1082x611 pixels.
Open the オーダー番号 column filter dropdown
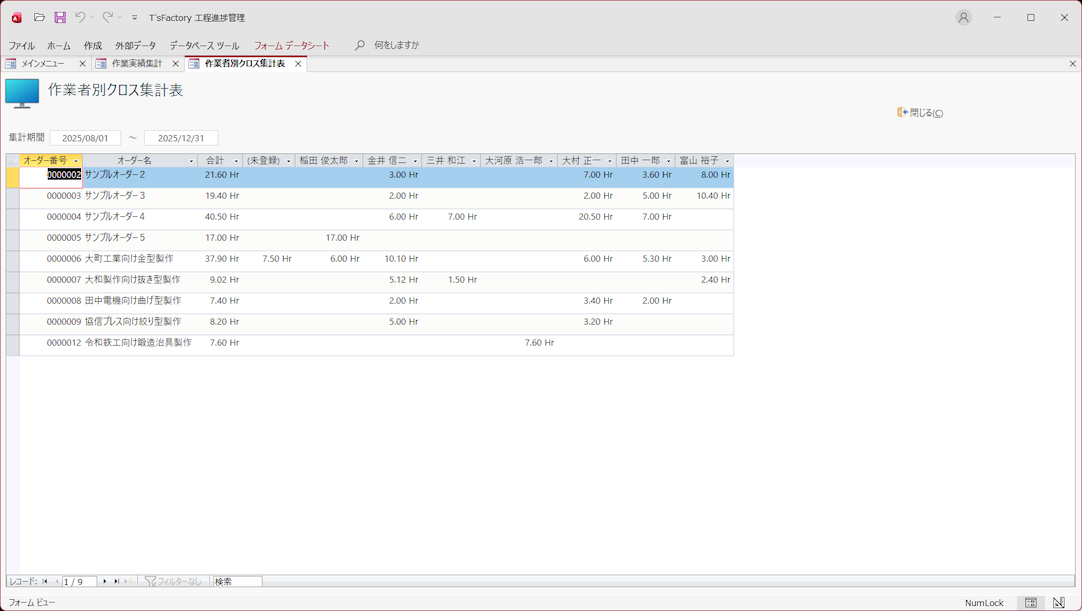pos(76,161)
